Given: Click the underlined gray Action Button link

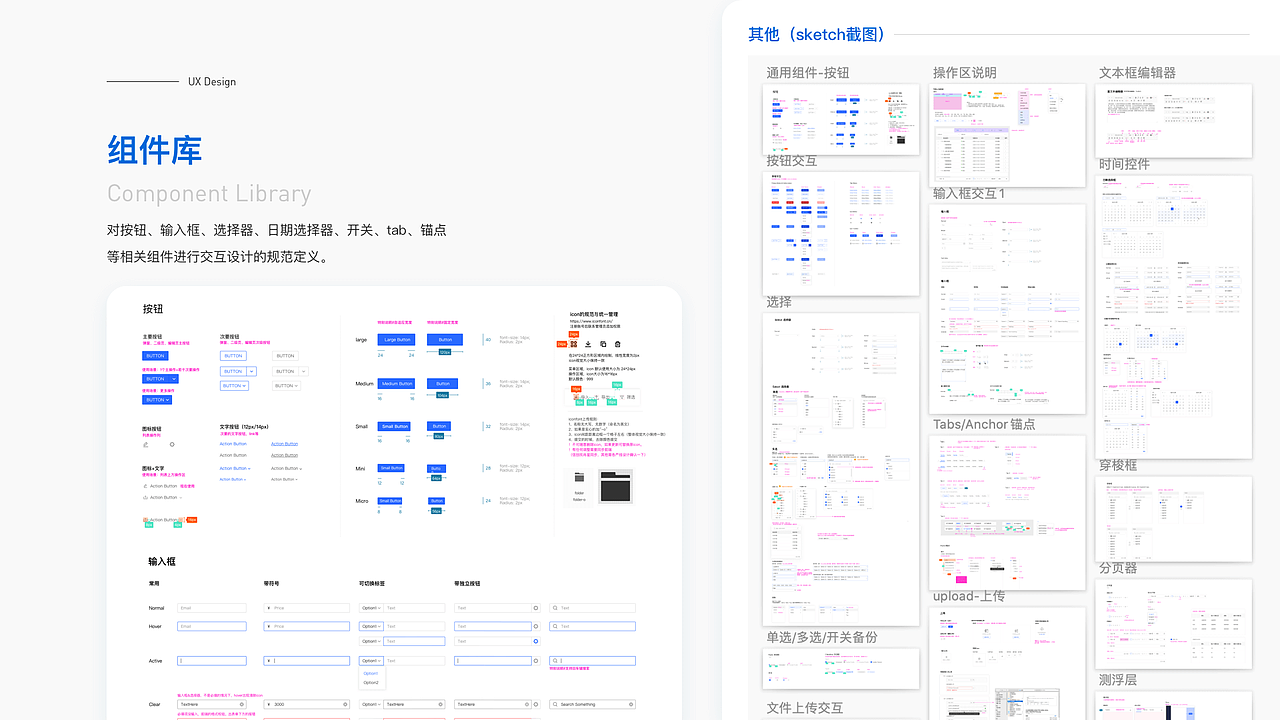Looking at the screenshot, I should [x=285, y=455].
